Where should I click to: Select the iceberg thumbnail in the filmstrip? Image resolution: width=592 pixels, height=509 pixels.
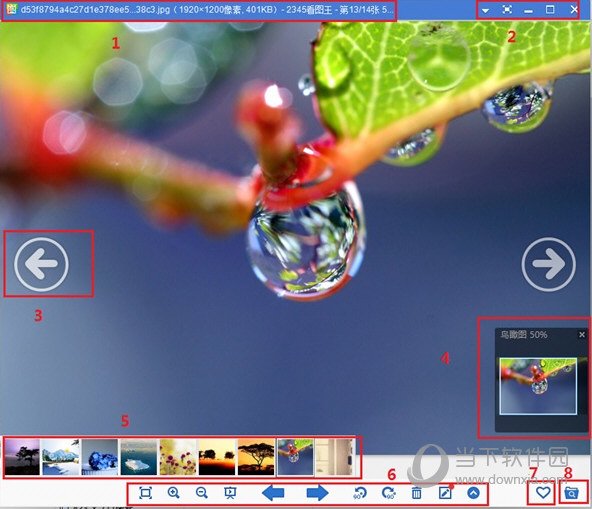[139, 457]
